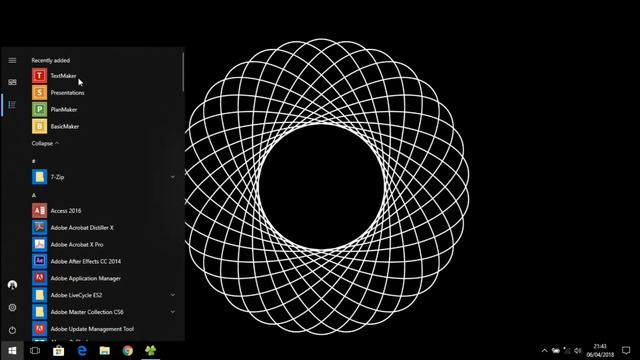
Task: Launch Presentations from recently added
Action: (x=40, y=93)
